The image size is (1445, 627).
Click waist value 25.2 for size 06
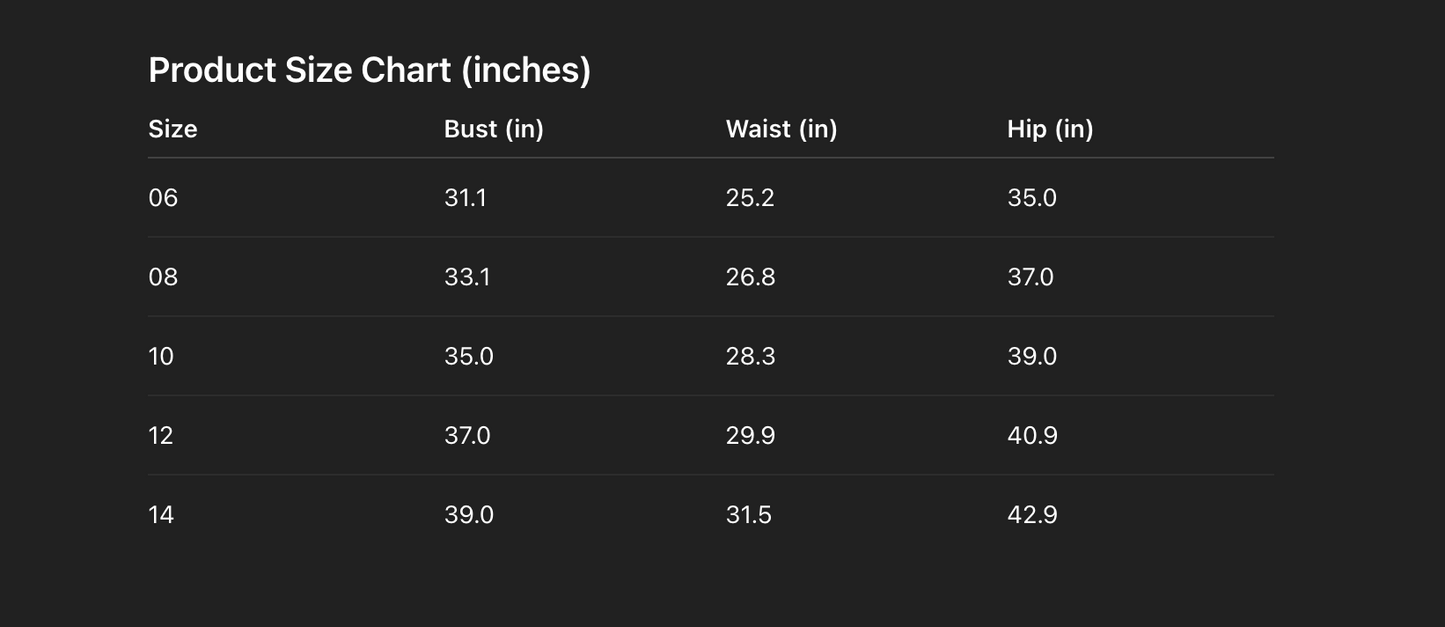coord(750,198)
